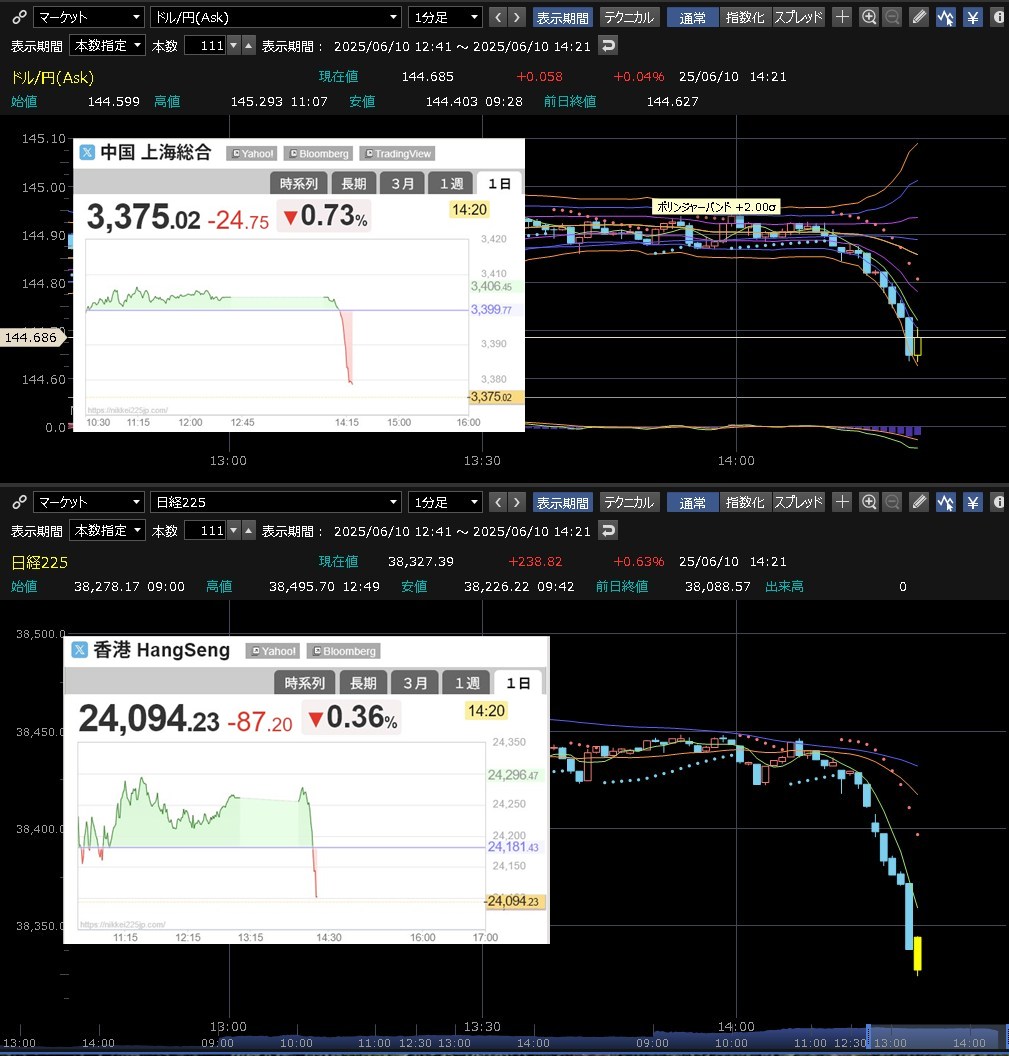Go to next period on ドル/円 chart
Viewport: 1009px width, 1056px height.
pos(517,17)
